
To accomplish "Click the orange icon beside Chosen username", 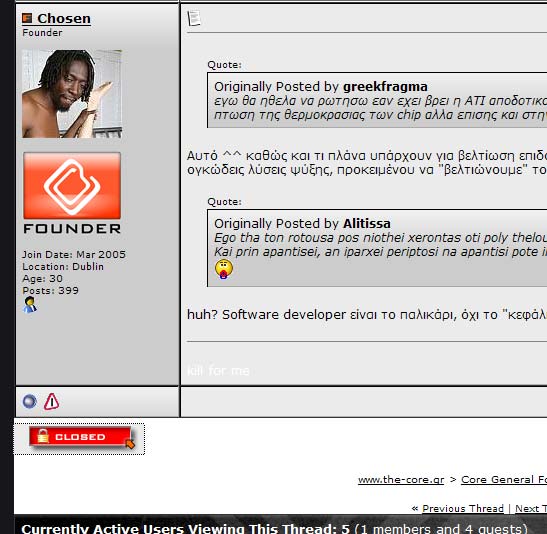I will [27, 18].
